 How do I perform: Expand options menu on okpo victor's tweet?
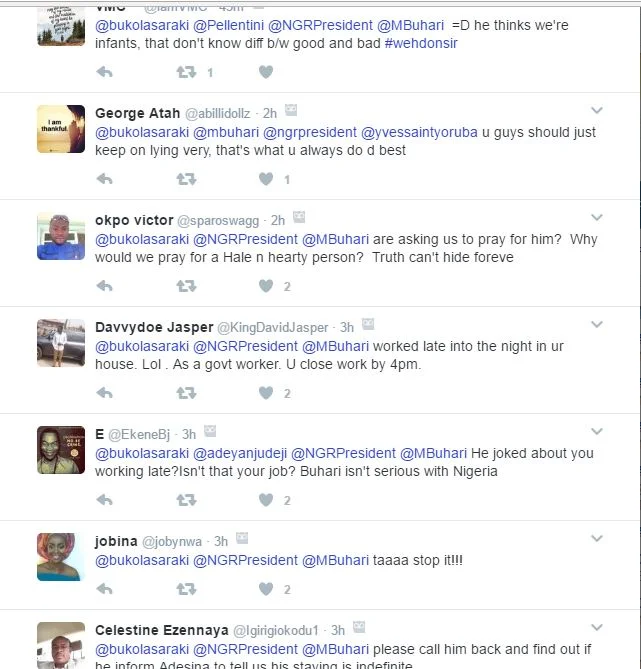(x=597, y=218)
